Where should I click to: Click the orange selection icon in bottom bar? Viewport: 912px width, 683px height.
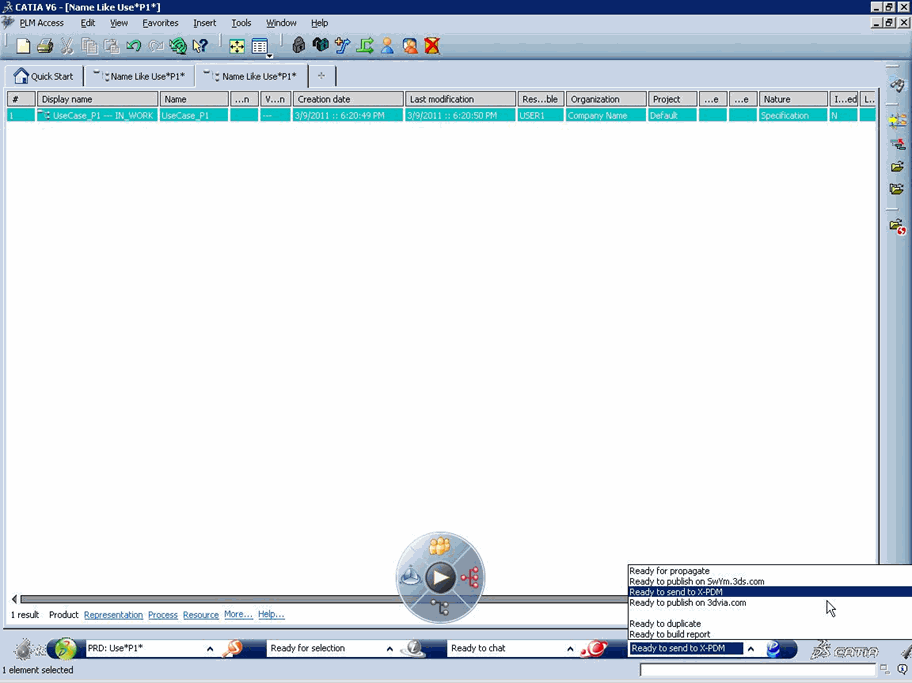pyautogui.click(x=233, y=648)
